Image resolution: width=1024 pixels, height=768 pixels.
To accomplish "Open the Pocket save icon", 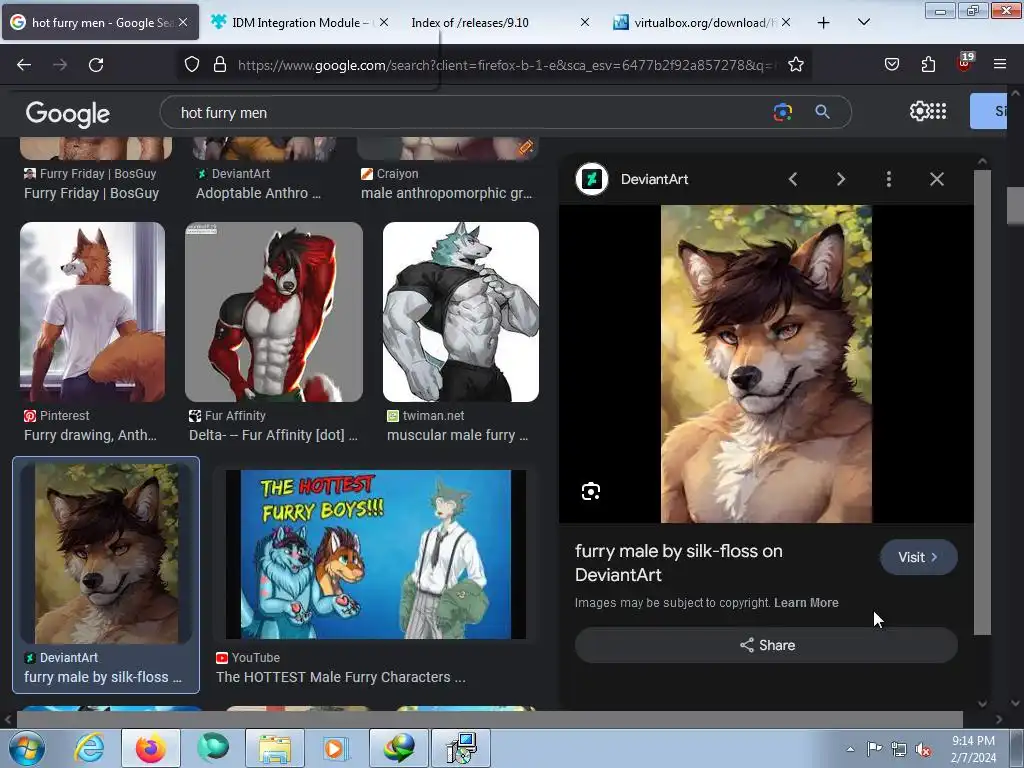I will (x=891, y=64).
